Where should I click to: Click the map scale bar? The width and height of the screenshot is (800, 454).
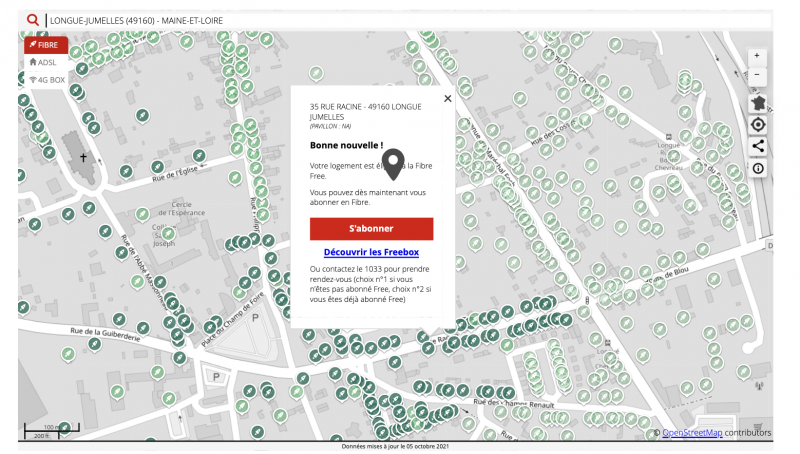51,431
